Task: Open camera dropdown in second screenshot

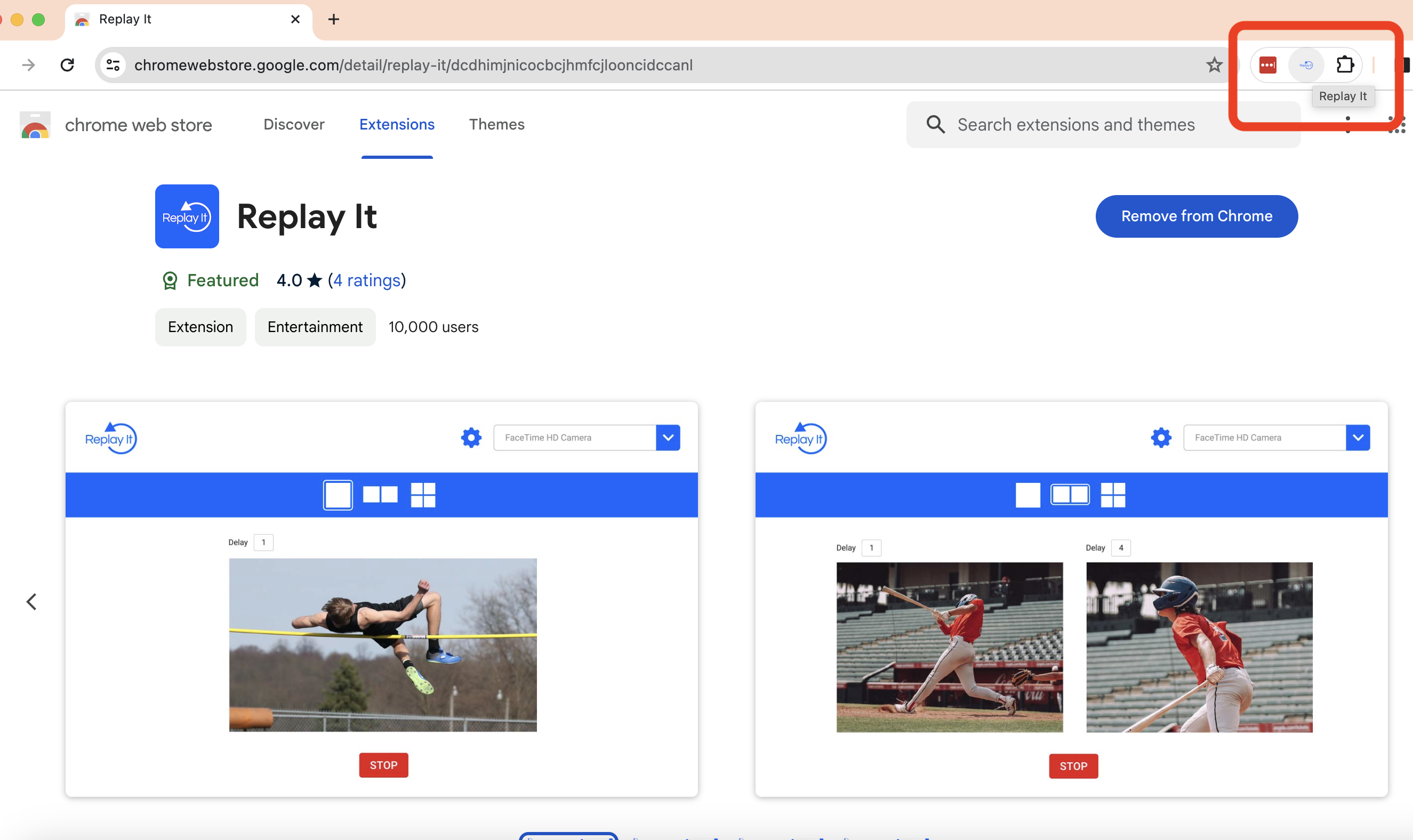Action: pos(1358,438)
